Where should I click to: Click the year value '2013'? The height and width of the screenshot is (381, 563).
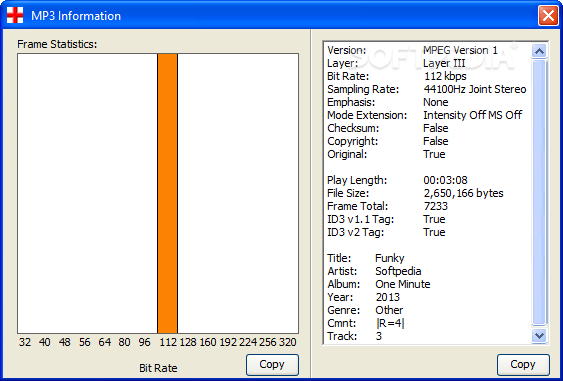tap(388, 297)
